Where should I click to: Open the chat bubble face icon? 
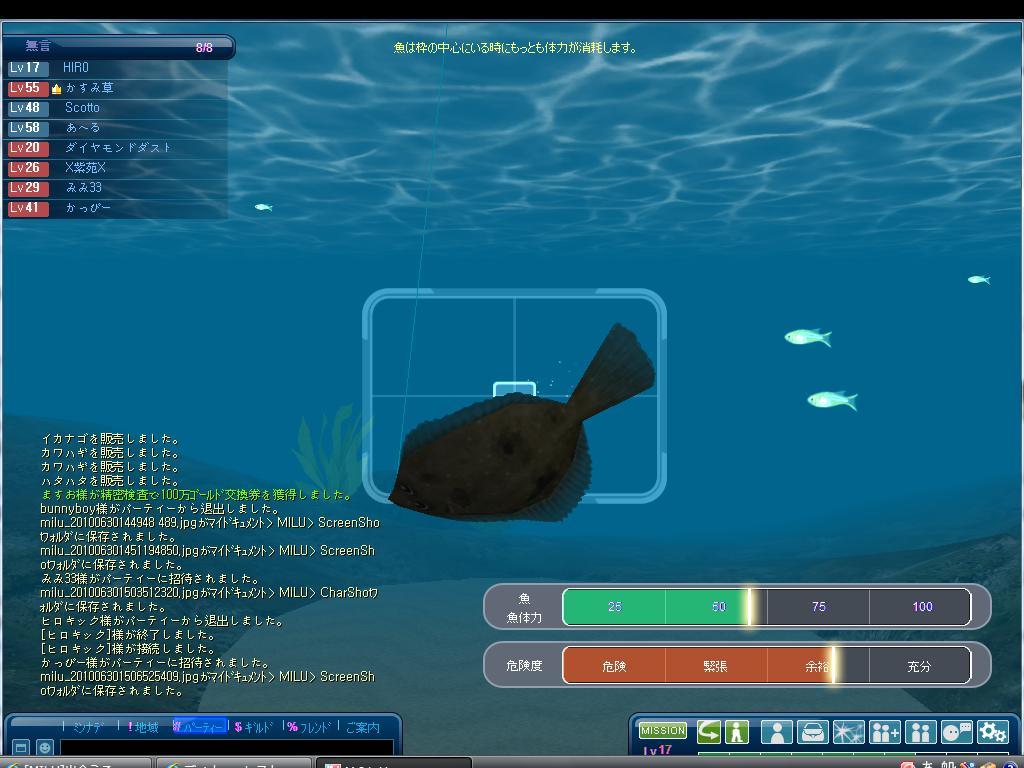click(x=956, y=732)
